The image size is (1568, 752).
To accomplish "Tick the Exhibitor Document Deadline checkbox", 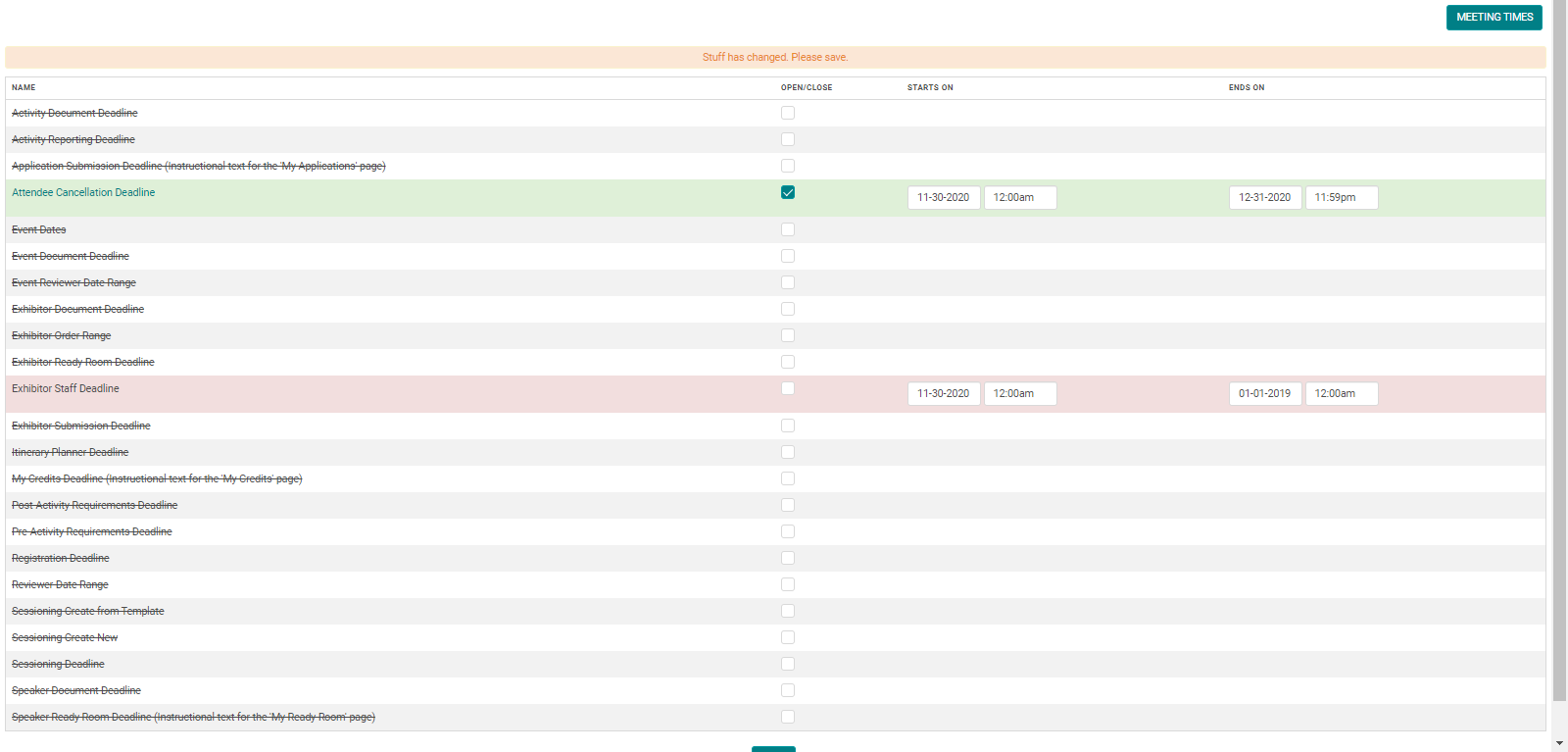I will (788, 309).
